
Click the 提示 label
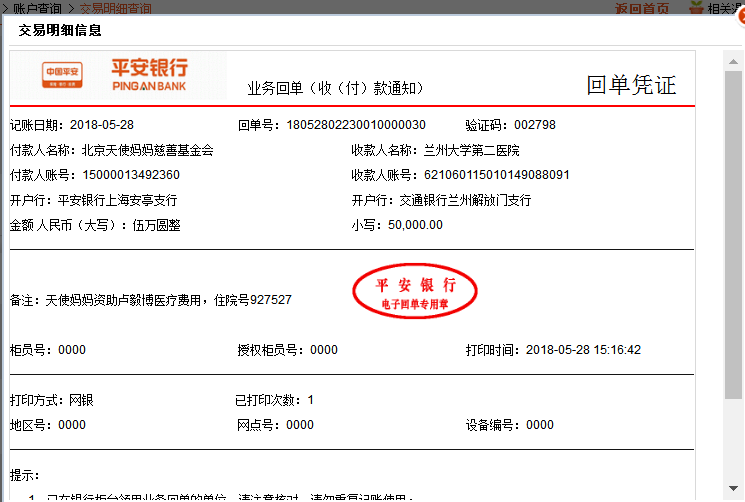tap(24, 475)
